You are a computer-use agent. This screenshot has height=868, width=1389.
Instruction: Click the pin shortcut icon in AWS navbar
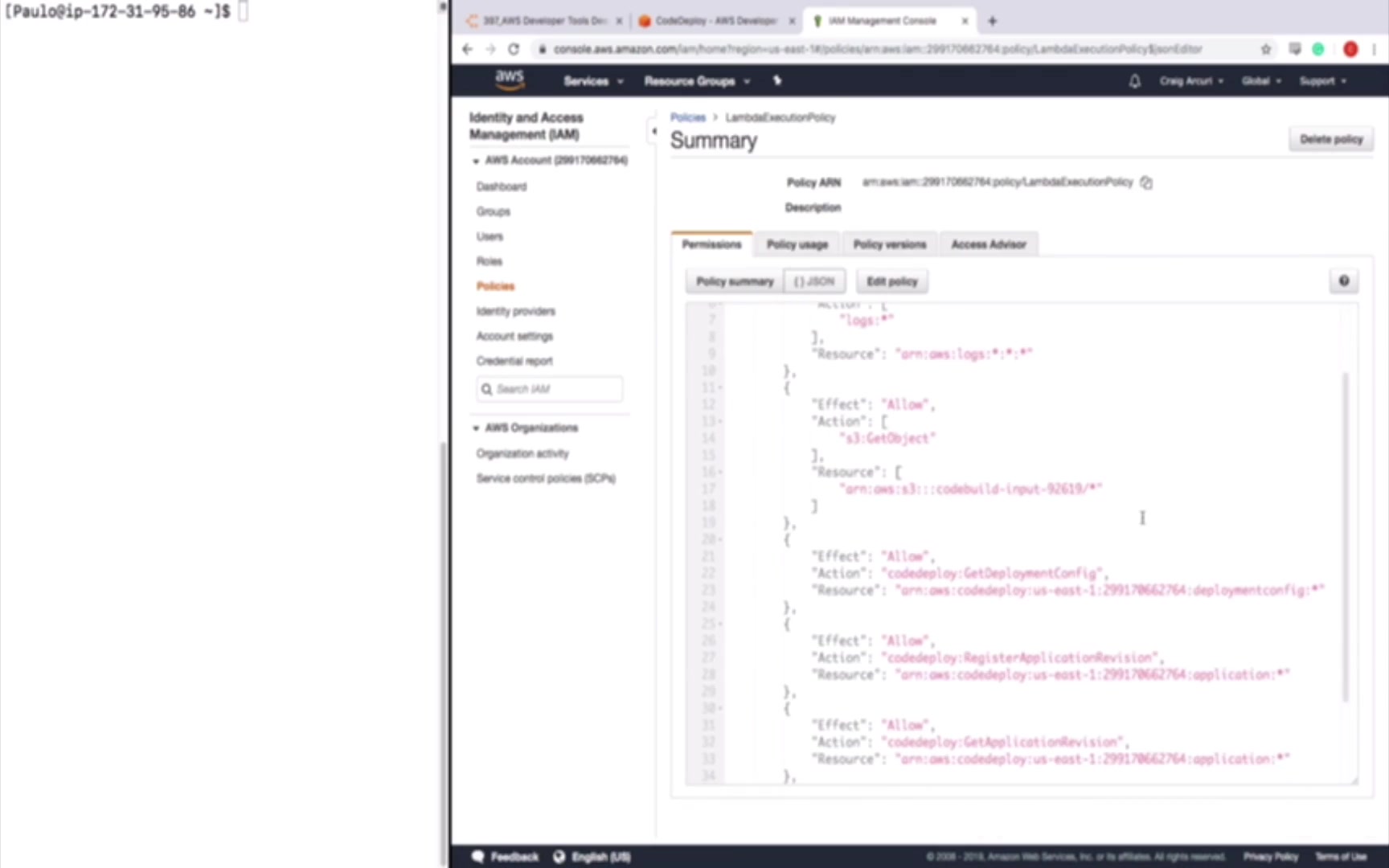pyautogui.click(x=776, y=80)
